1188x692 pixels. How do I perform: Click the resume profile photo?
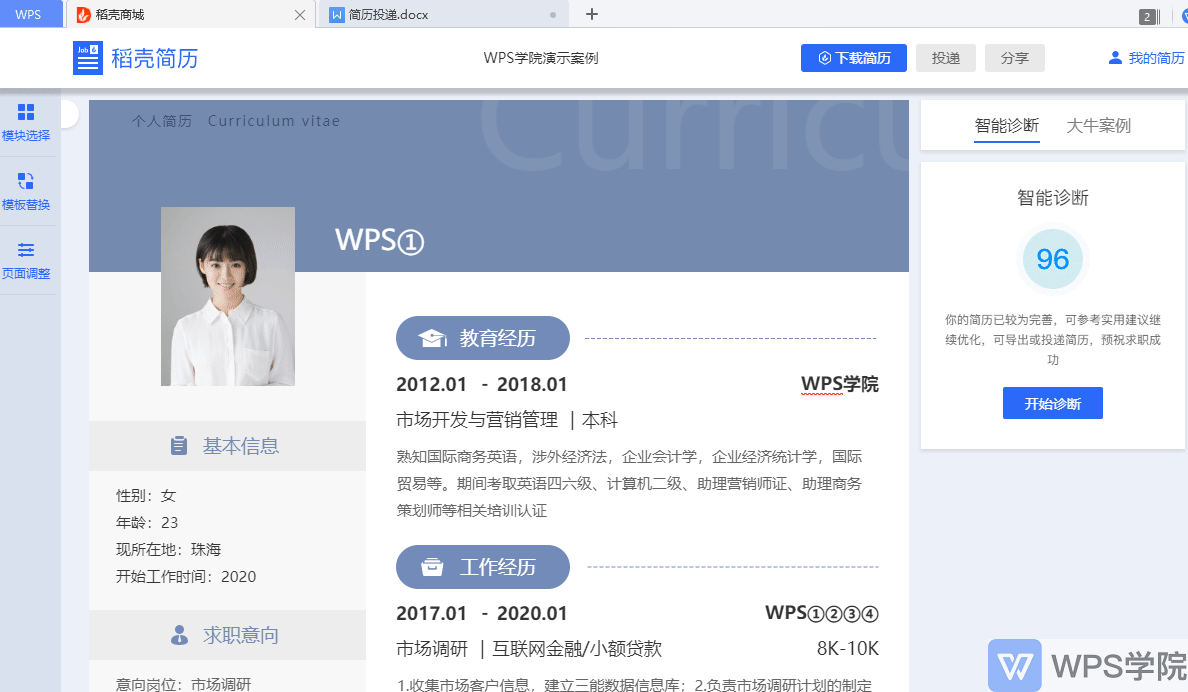(x=228, y=296)
